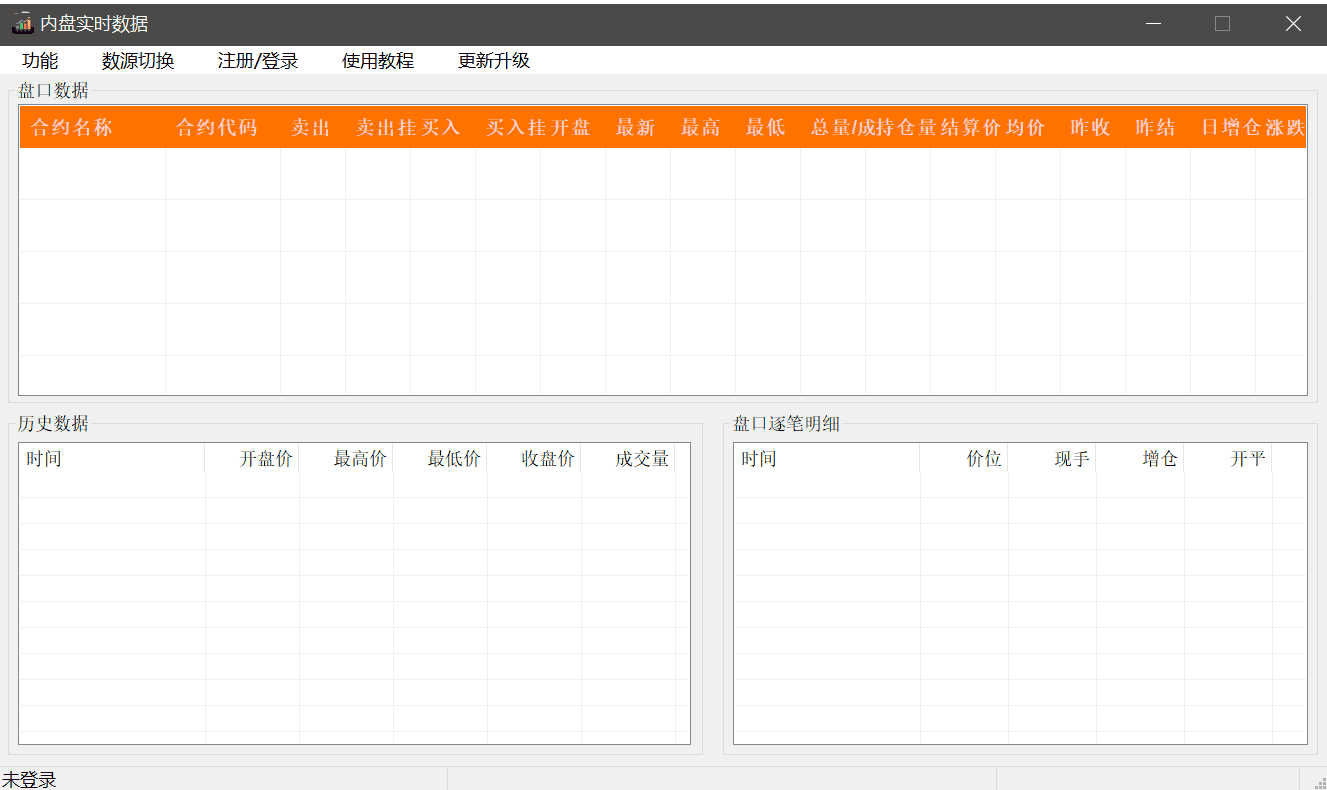
Task: Minimize the 内盘实时数据 window
Action: point(1154,23)
